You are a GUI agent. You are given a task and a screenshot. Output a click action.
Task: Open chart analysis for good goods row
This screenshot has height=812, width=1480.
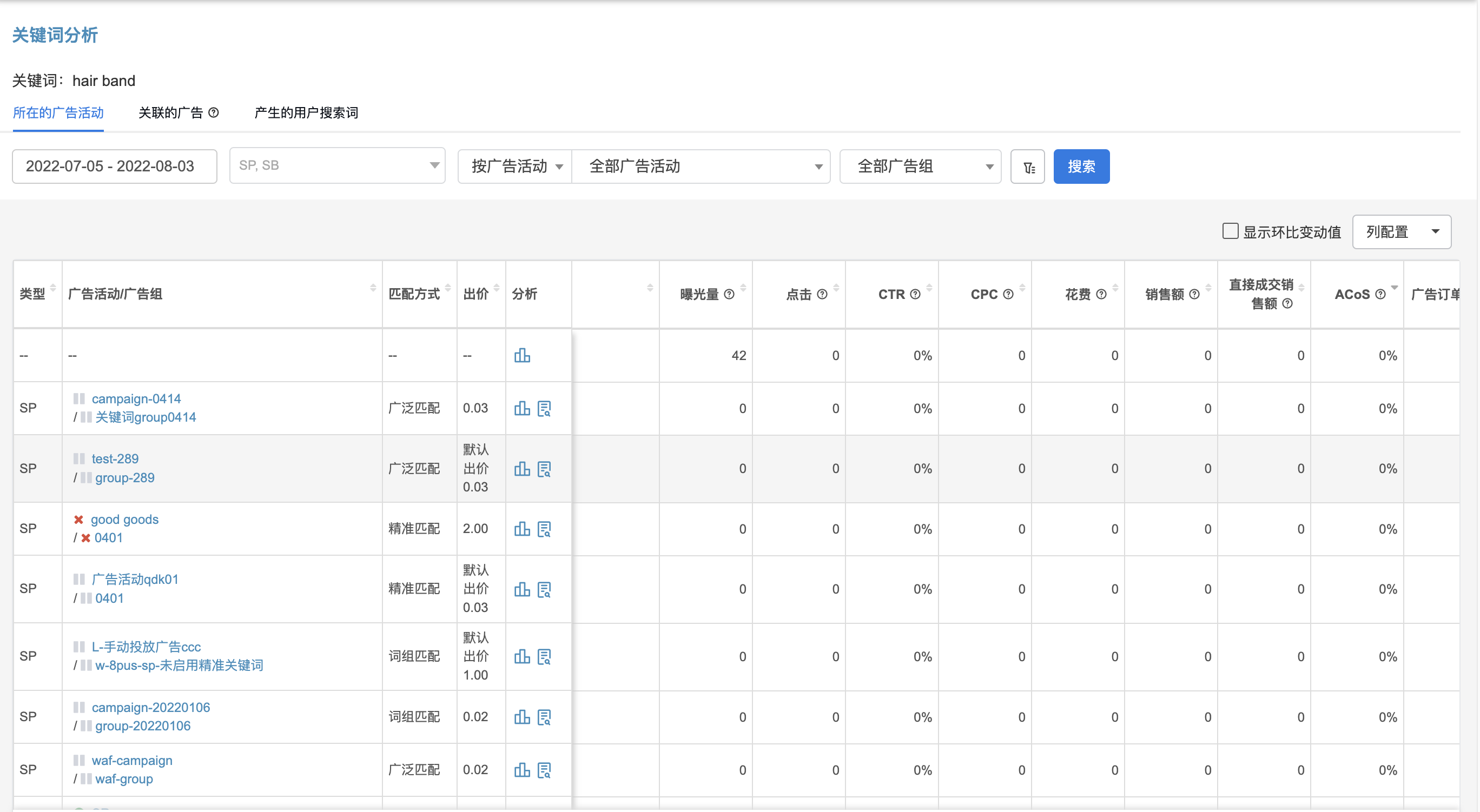(x=521, y=529)
